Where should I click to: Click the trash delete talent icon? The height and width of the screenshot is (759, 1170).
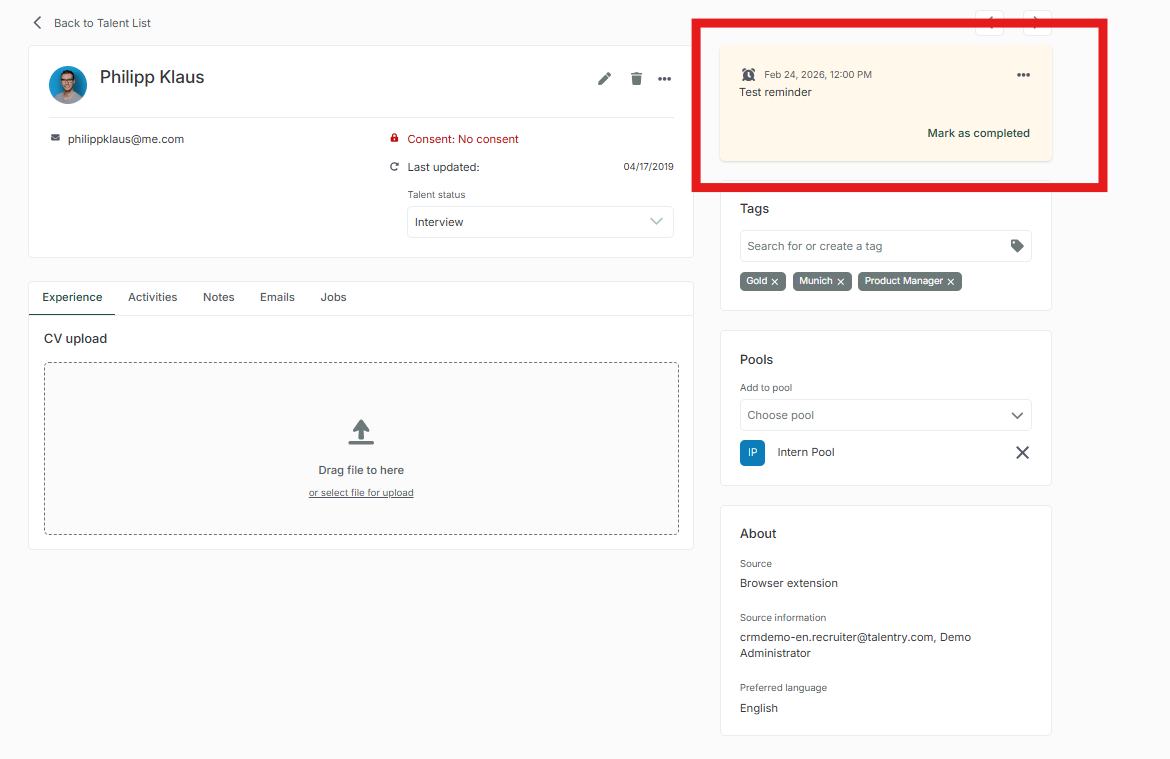pyautogui.click(x=636, y=79)
